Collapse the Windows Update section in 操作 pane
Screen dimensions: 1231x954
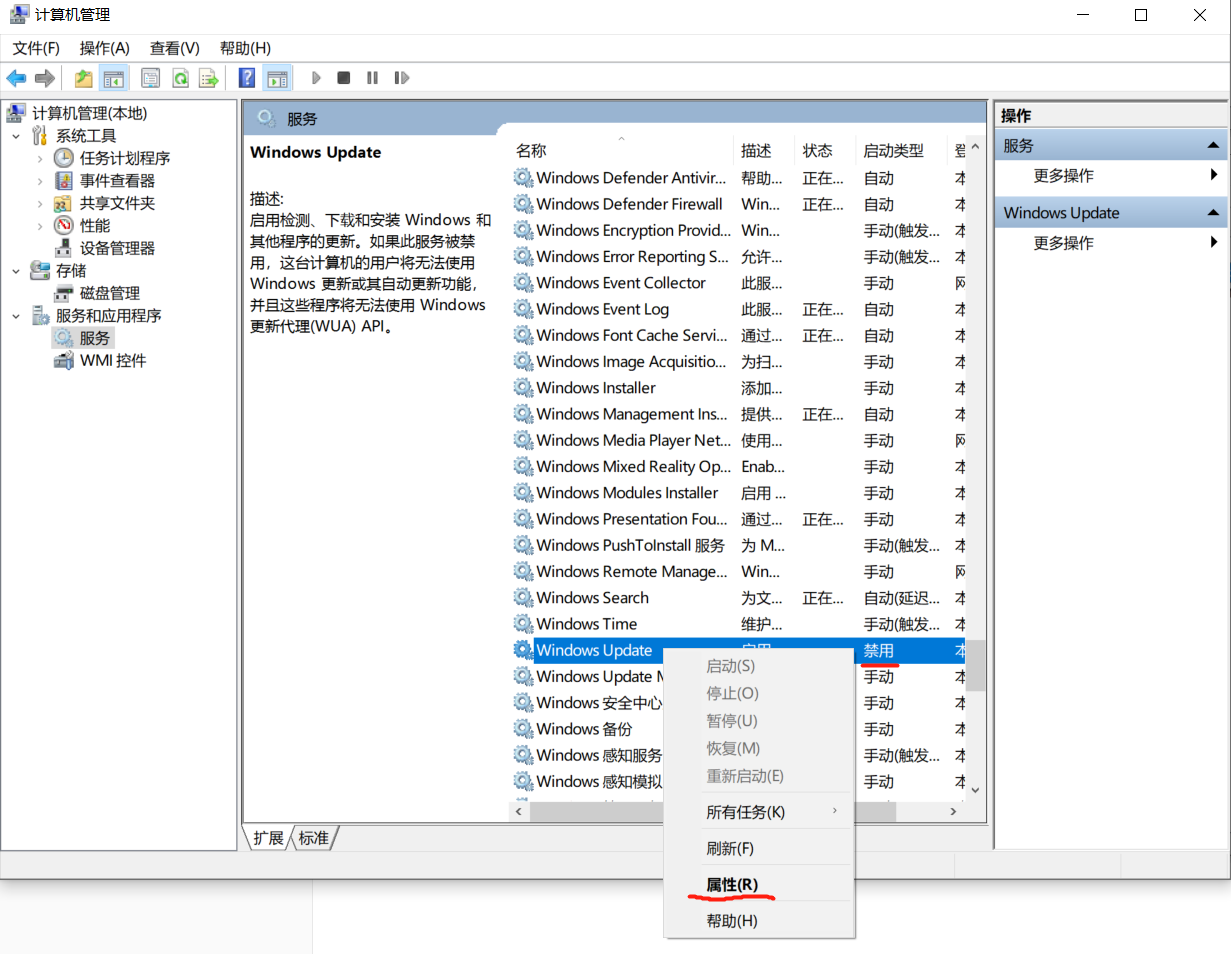[x=1213, y=213]
